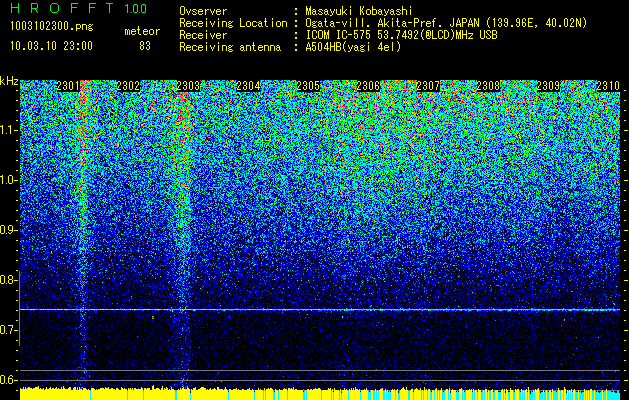Click the Receiving antenna label
This screenshot has height=400, width=629.
230,47
